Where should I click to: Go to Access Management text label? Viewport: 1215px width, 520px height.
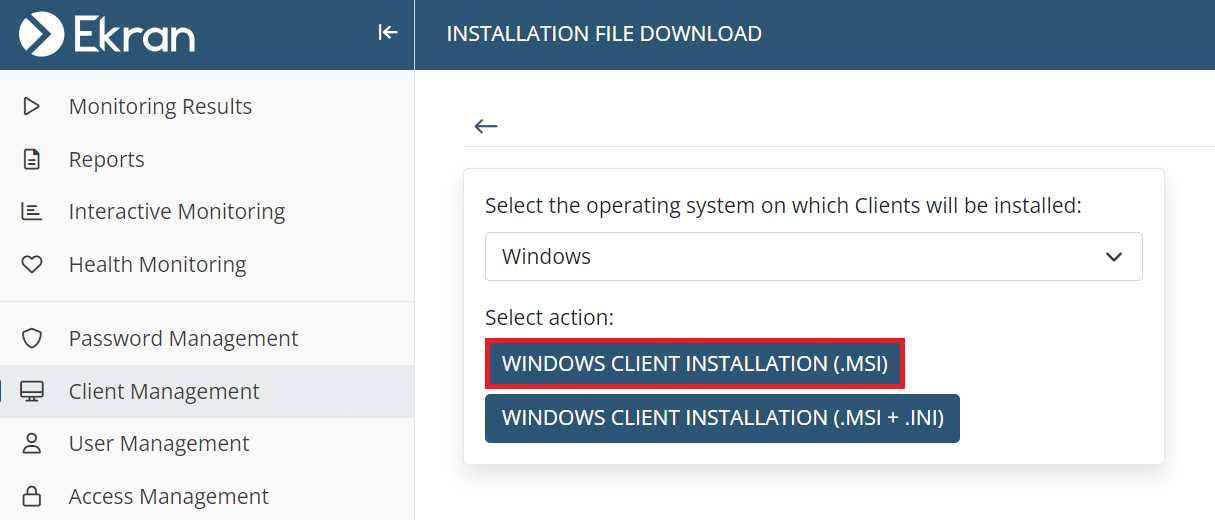coord(168,496)
